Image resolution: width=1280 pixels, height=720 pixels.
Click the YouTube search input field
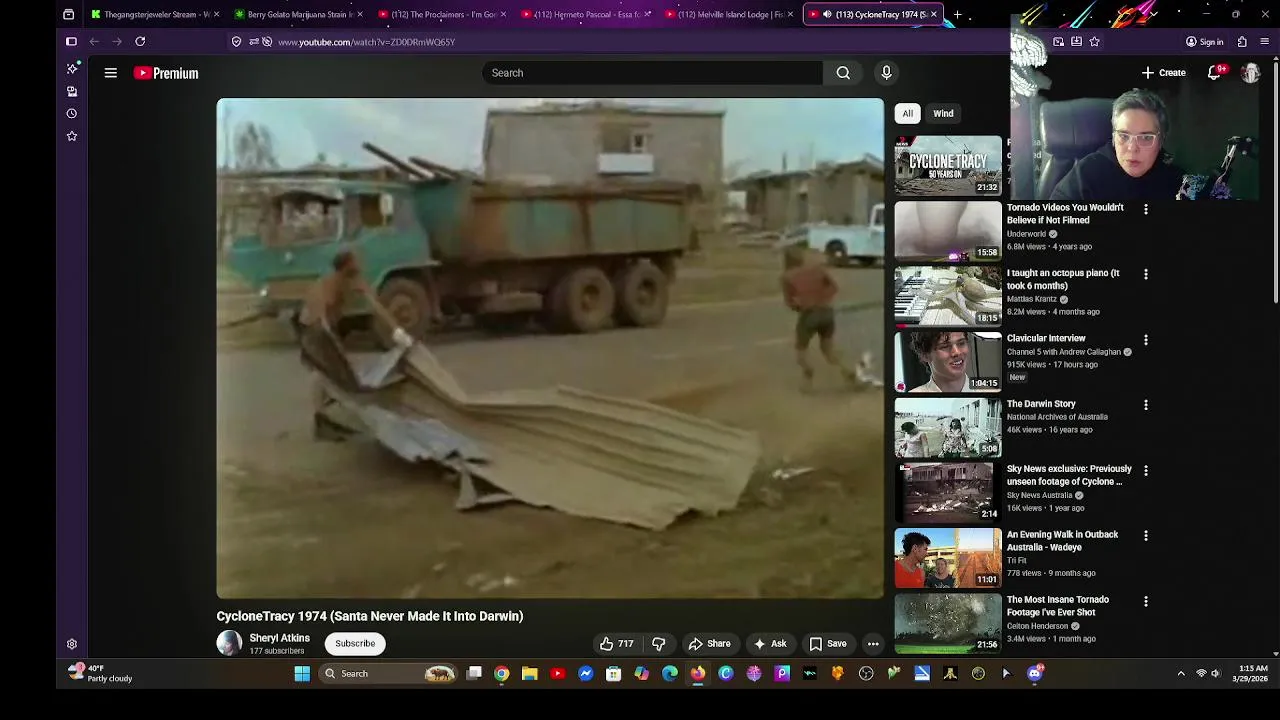pyautogui.click(x=652, y=73)
